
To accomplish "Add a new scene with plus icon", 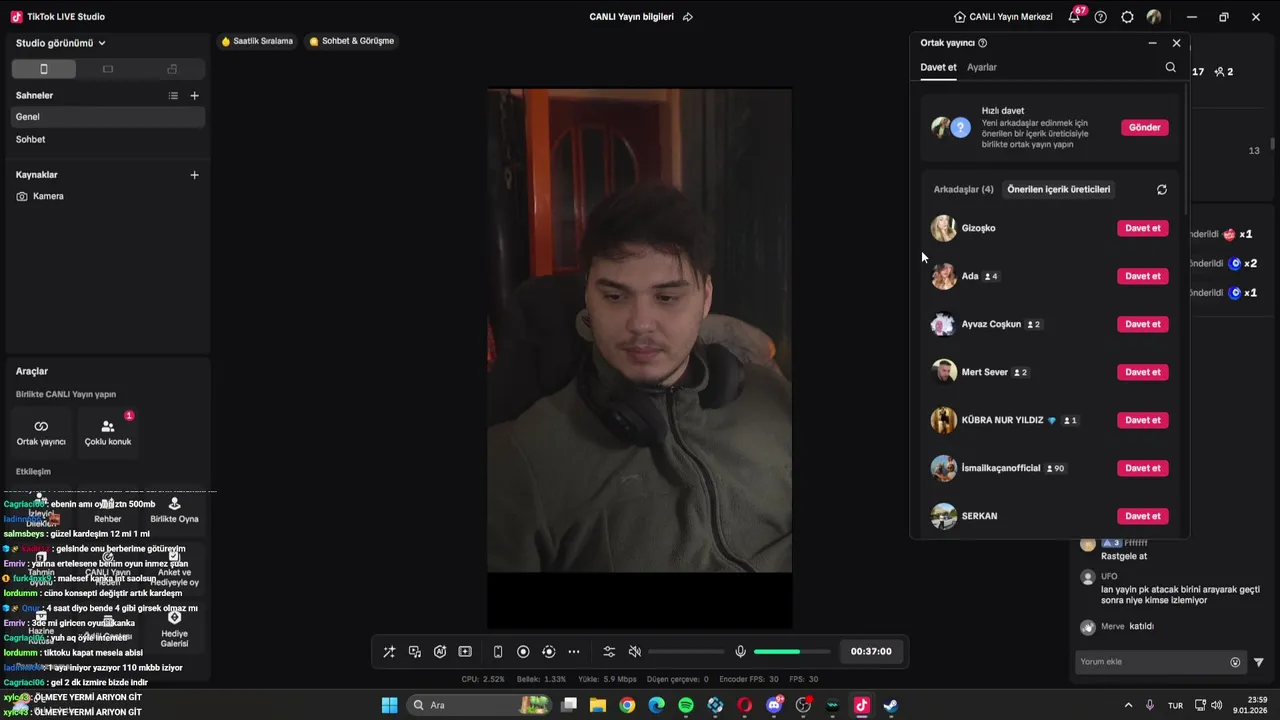I will pos(195,96).
